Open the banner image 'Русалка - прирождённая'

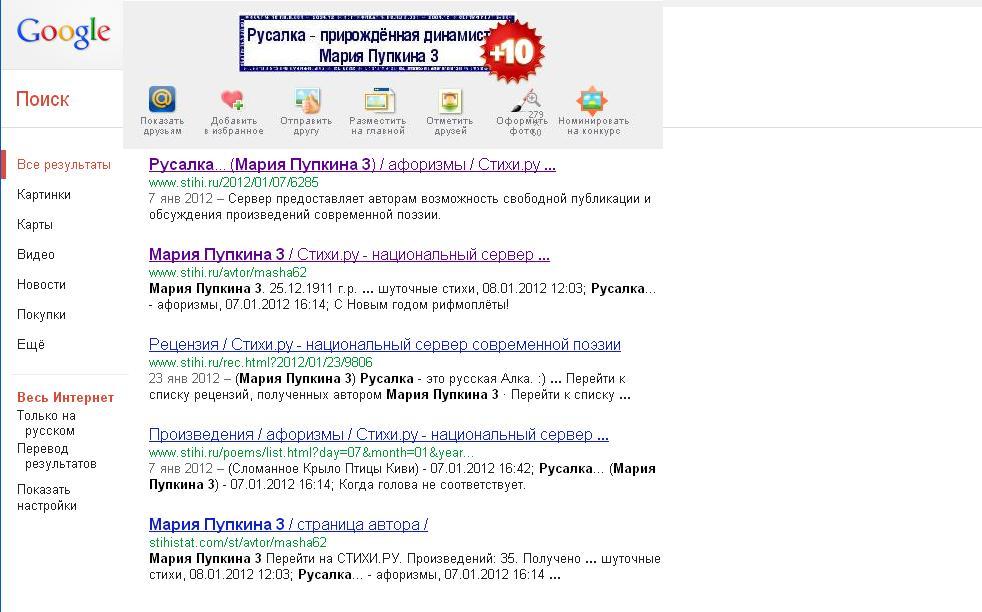coord(360,43)
